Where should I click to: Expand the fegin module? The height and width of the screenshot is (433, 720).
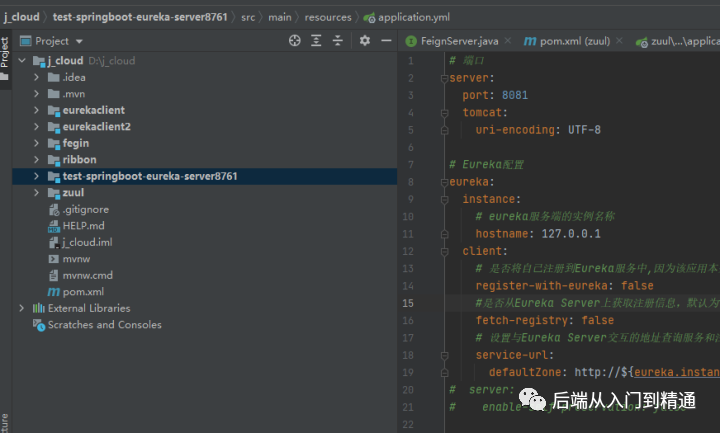(36, 143)
